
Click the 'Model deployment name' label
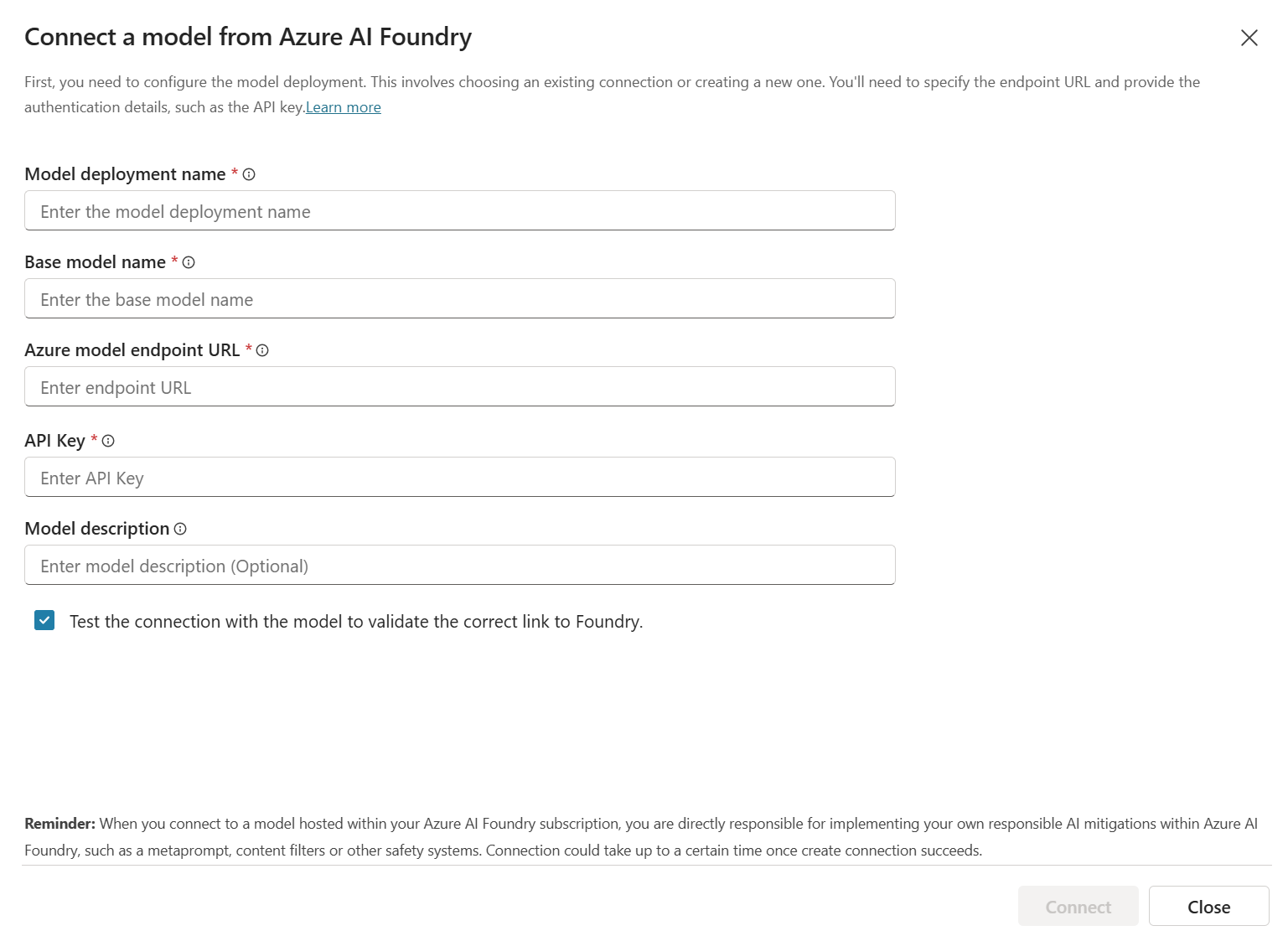pos(125,174)
